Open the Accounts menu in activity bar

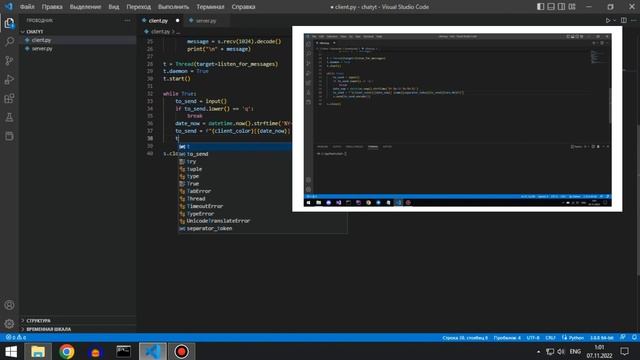pyautogui.click(x=9, y=305)
